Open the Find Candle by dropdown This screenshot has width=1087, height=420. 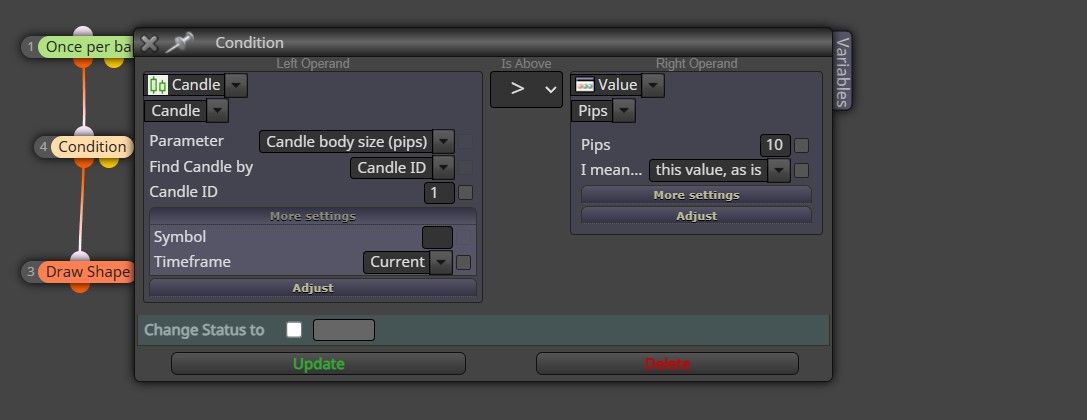coord(444,168)
